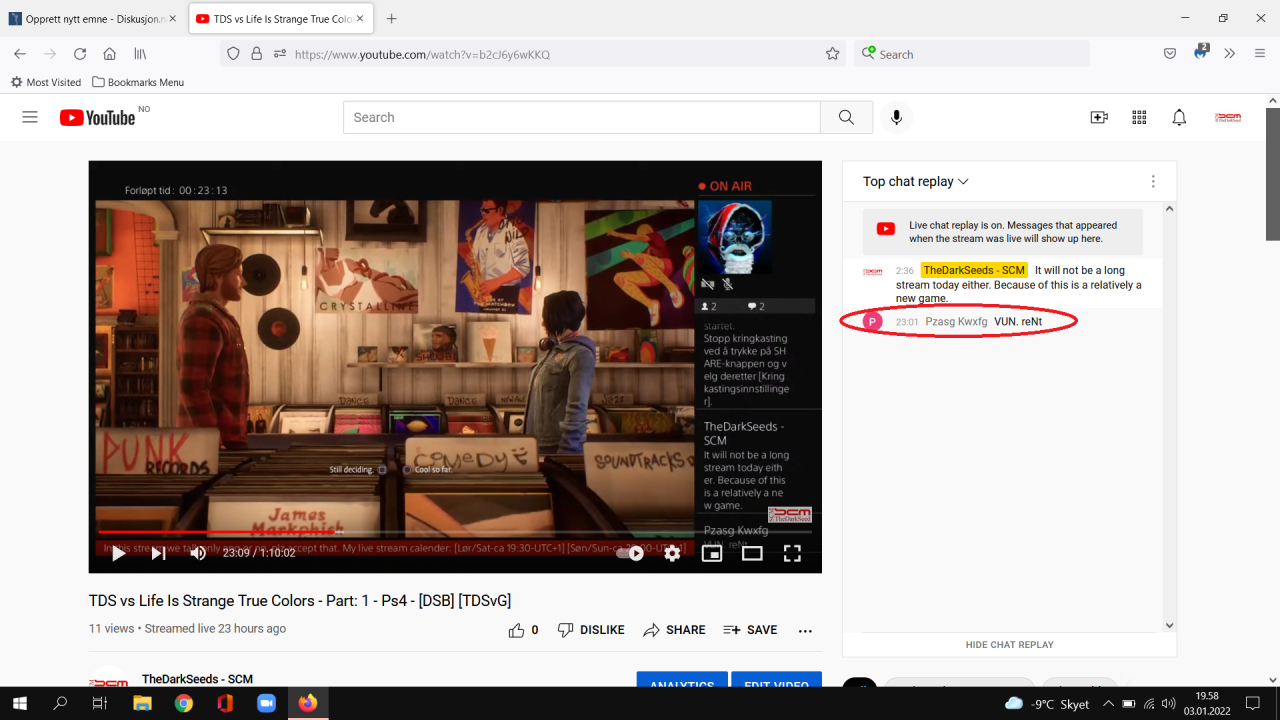Image resolution: width=1280 pixels, height=720 pixels.
Task: Open video player settings gear
Action: pyautogui.click(x=672, y=553)
